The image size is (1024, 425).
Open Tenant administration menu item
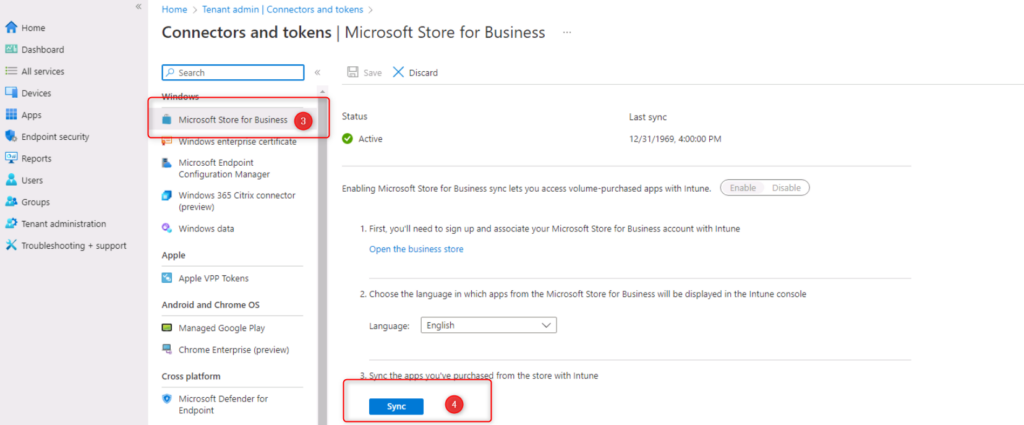point(63,223)
